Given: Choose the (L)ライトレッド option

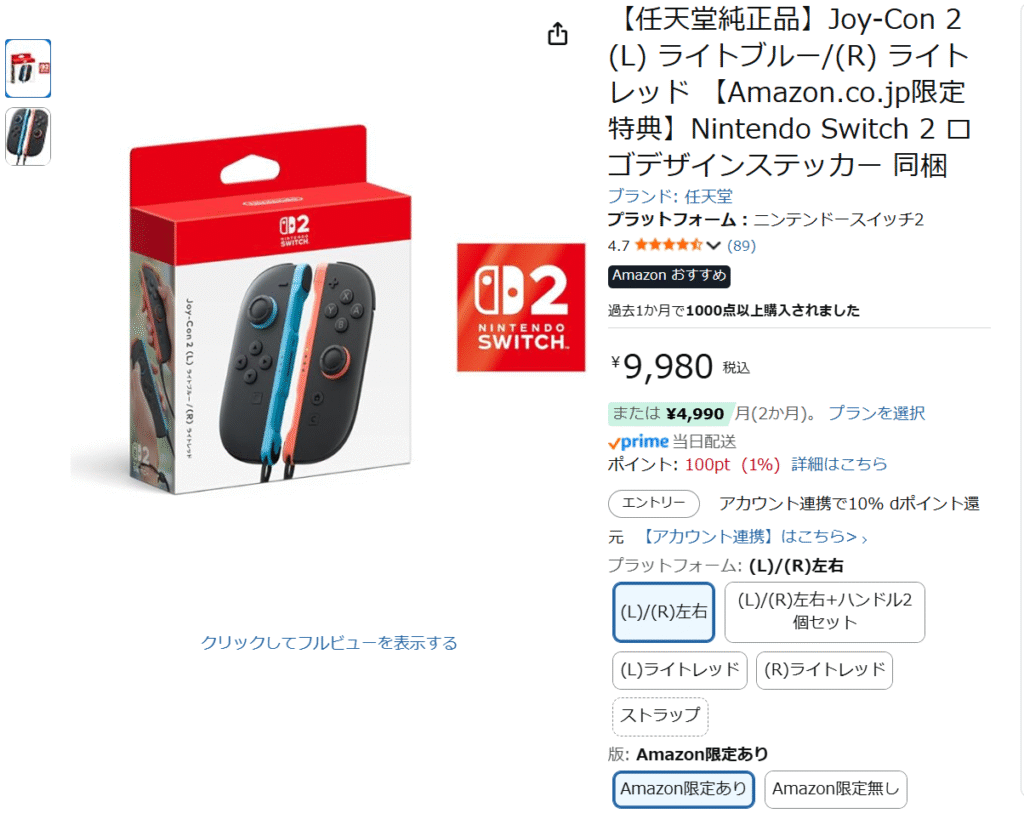Looking at the screenshot, I should pos(680,671).
